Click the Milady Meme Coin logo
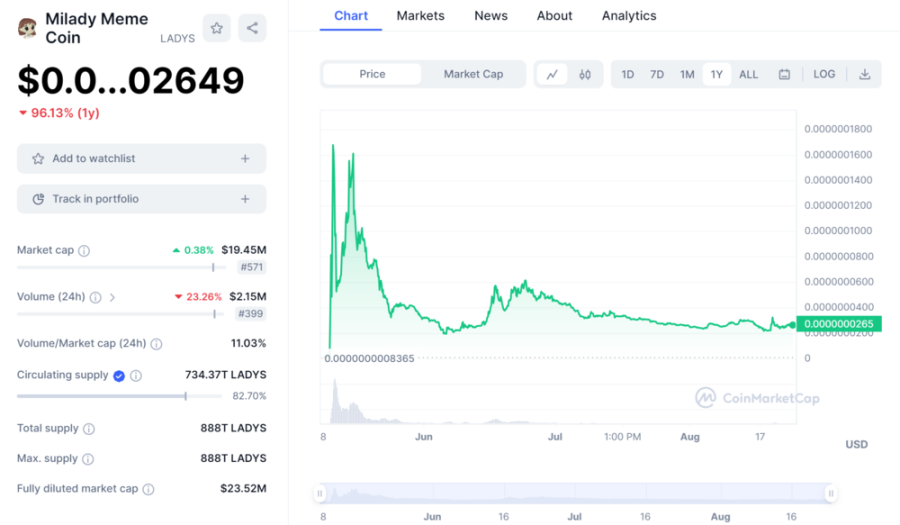The image size is (900, 525). pos(27,28)
